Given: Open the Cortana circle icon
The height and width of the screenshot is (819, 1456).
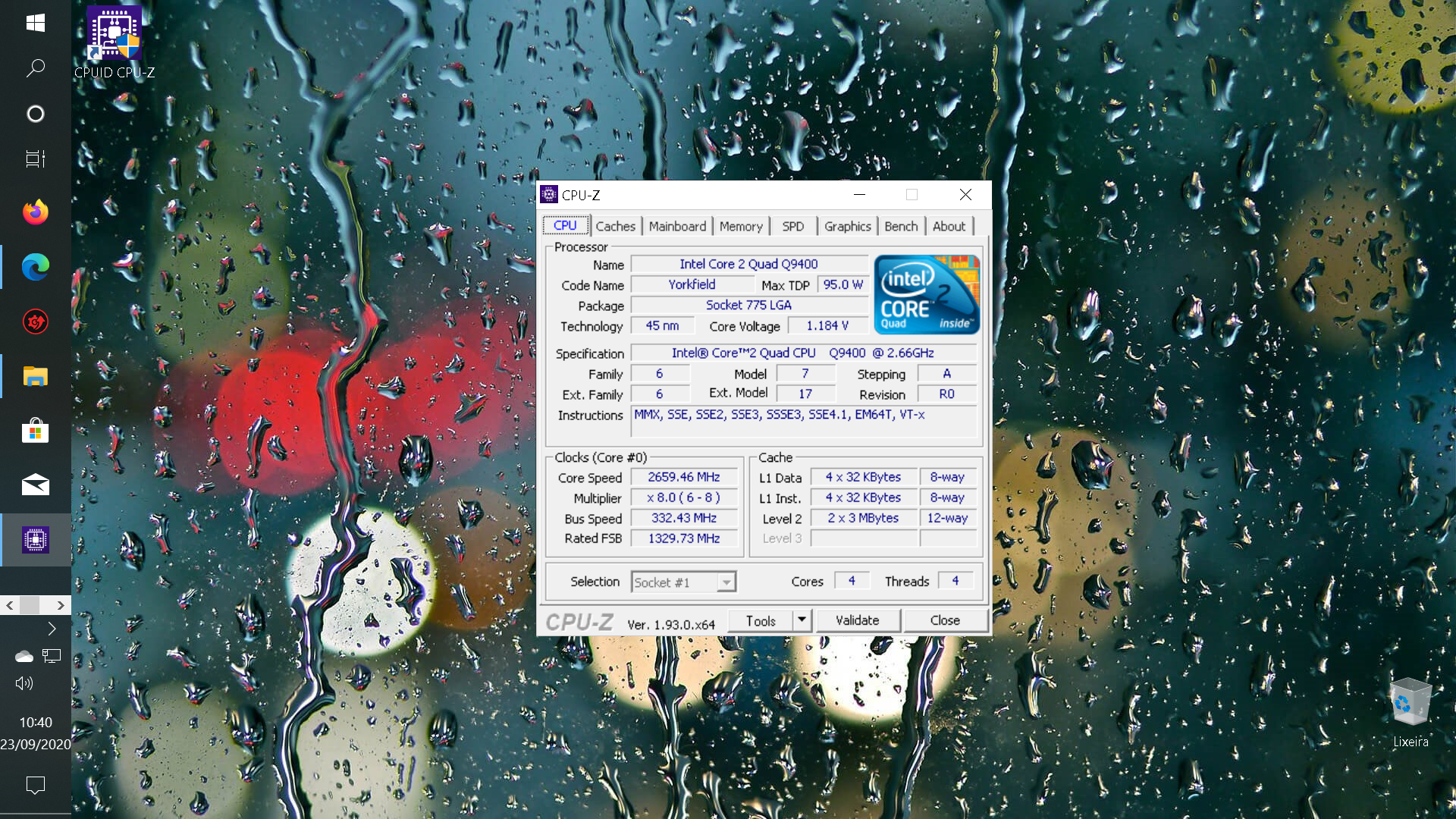Looking at the screenshot, I should tap(35, 114).
